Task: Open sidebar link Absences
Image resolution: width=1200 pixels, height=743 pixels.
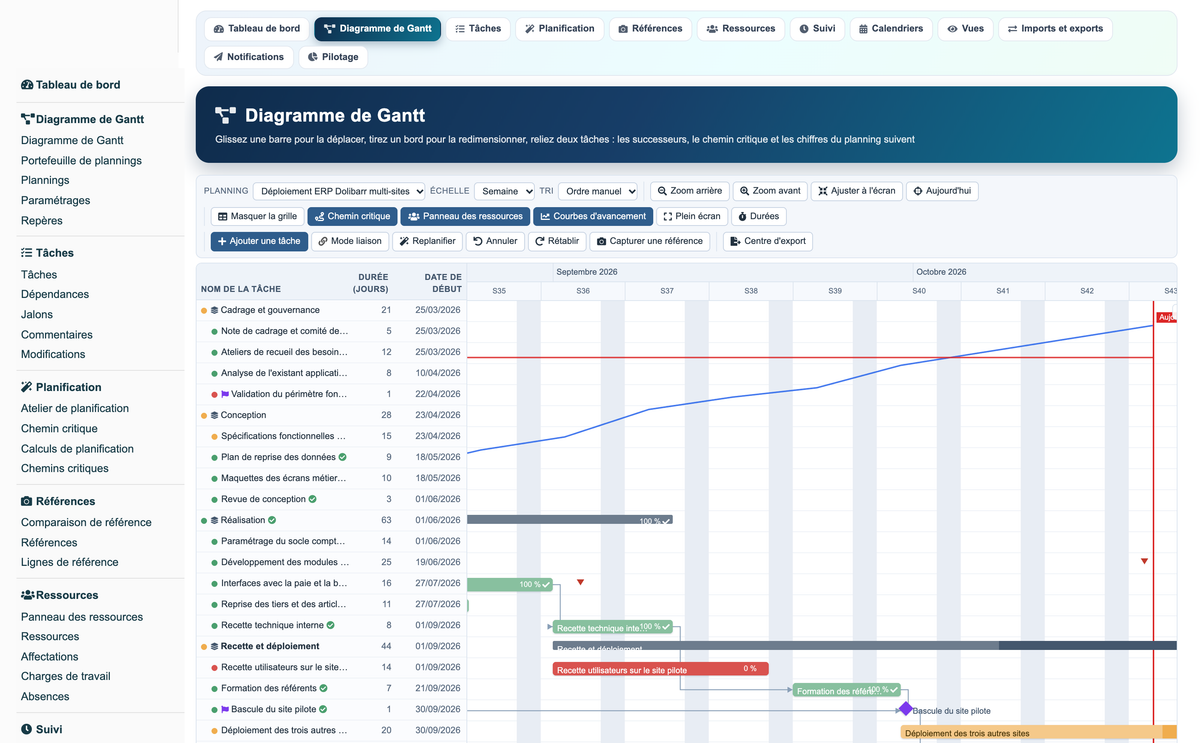Action: (x=45, y=696)
